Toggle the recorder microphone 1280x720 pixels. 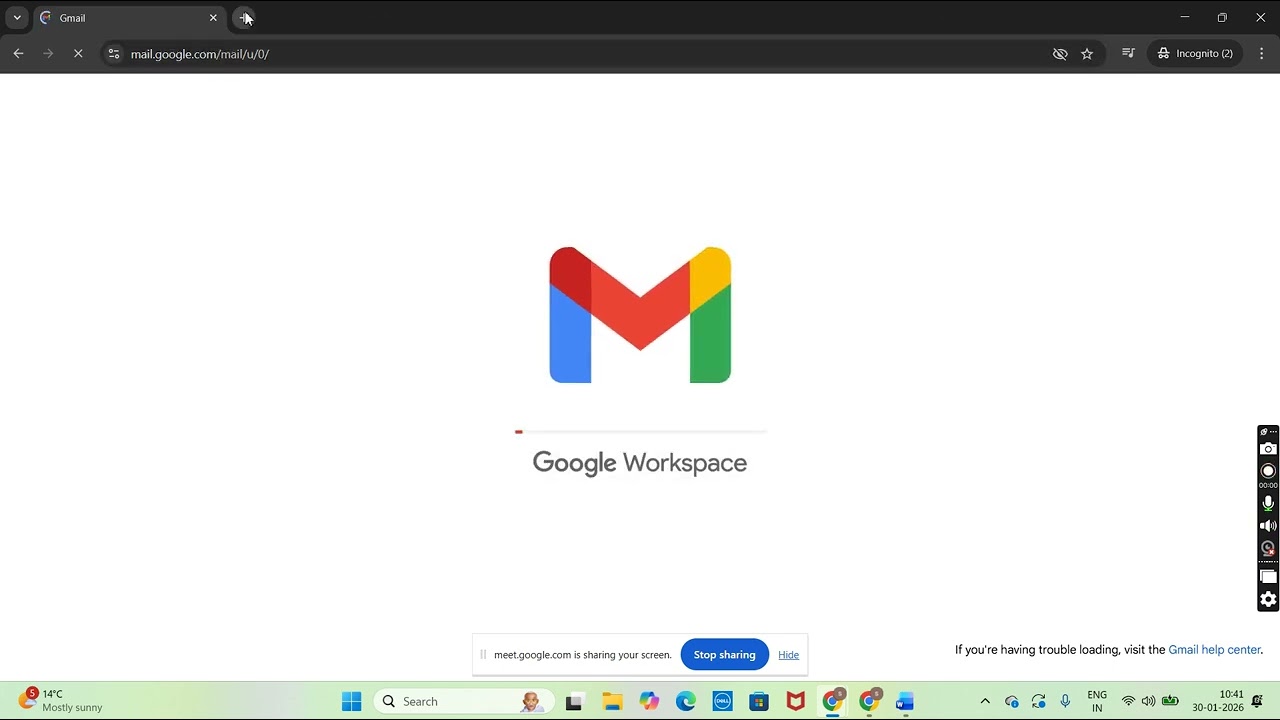click(x=1268, y=503)
